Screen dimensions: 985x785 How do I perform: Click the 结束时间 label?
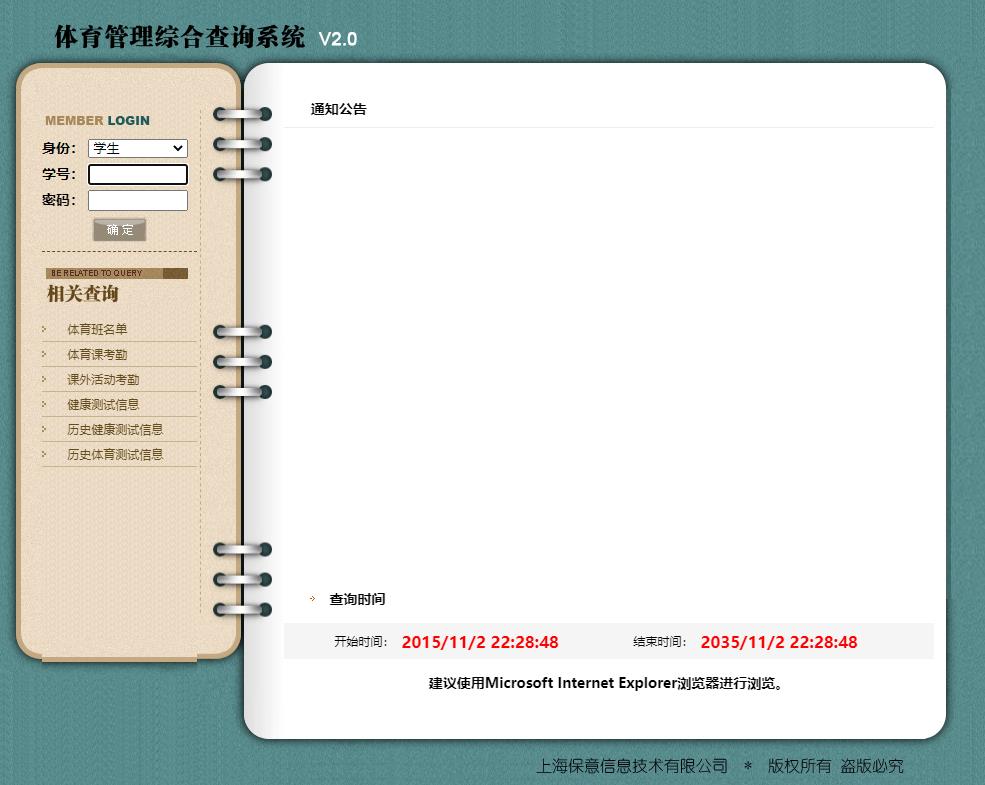tap(659, 641)
